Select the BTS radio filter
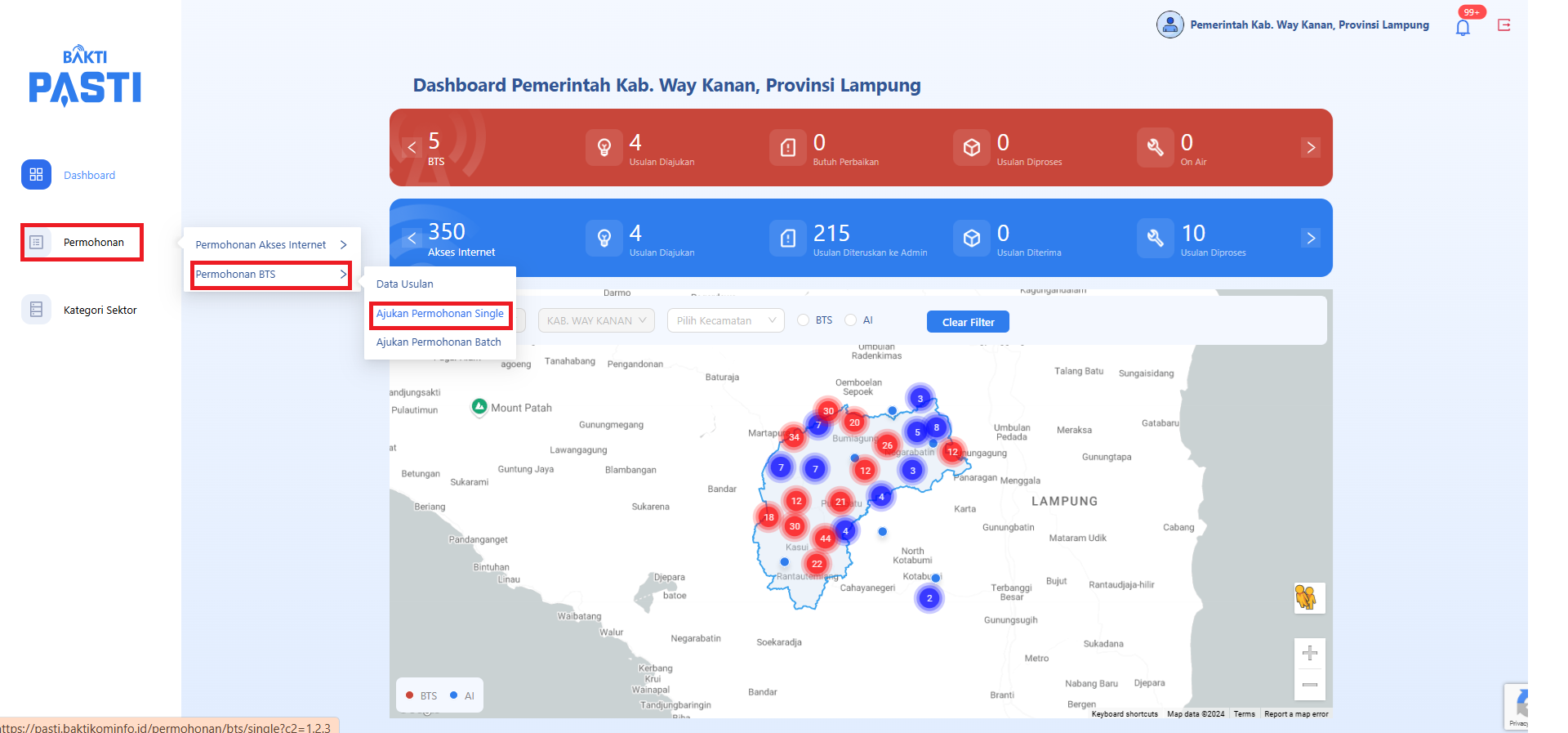 [804, 320]
